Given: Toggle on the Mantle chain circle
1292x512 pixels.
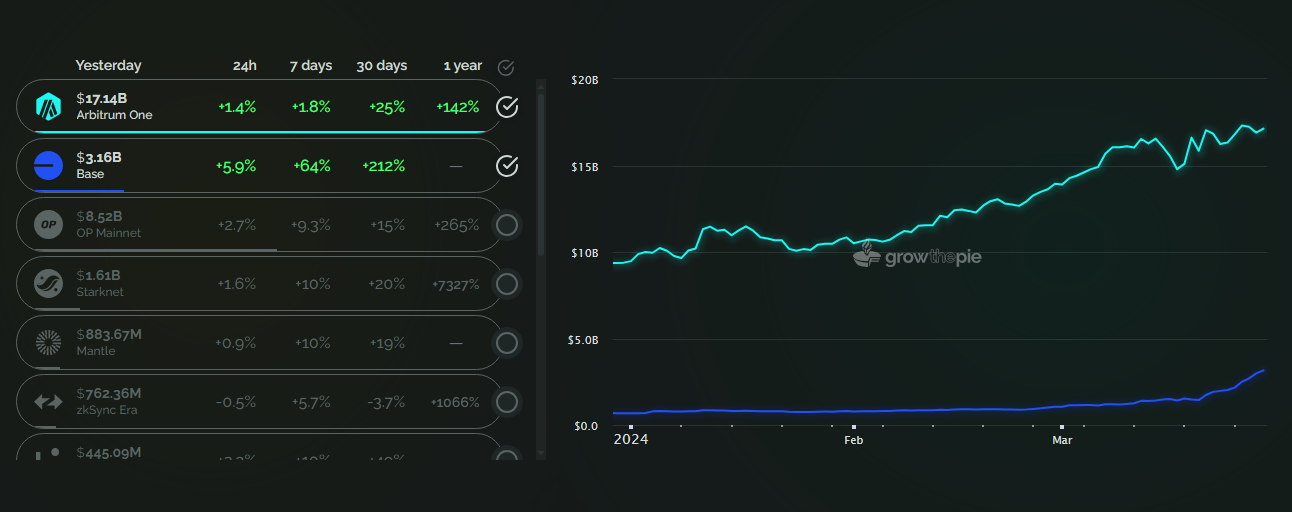Looking at the screenshot, I should tap(507, 343).
